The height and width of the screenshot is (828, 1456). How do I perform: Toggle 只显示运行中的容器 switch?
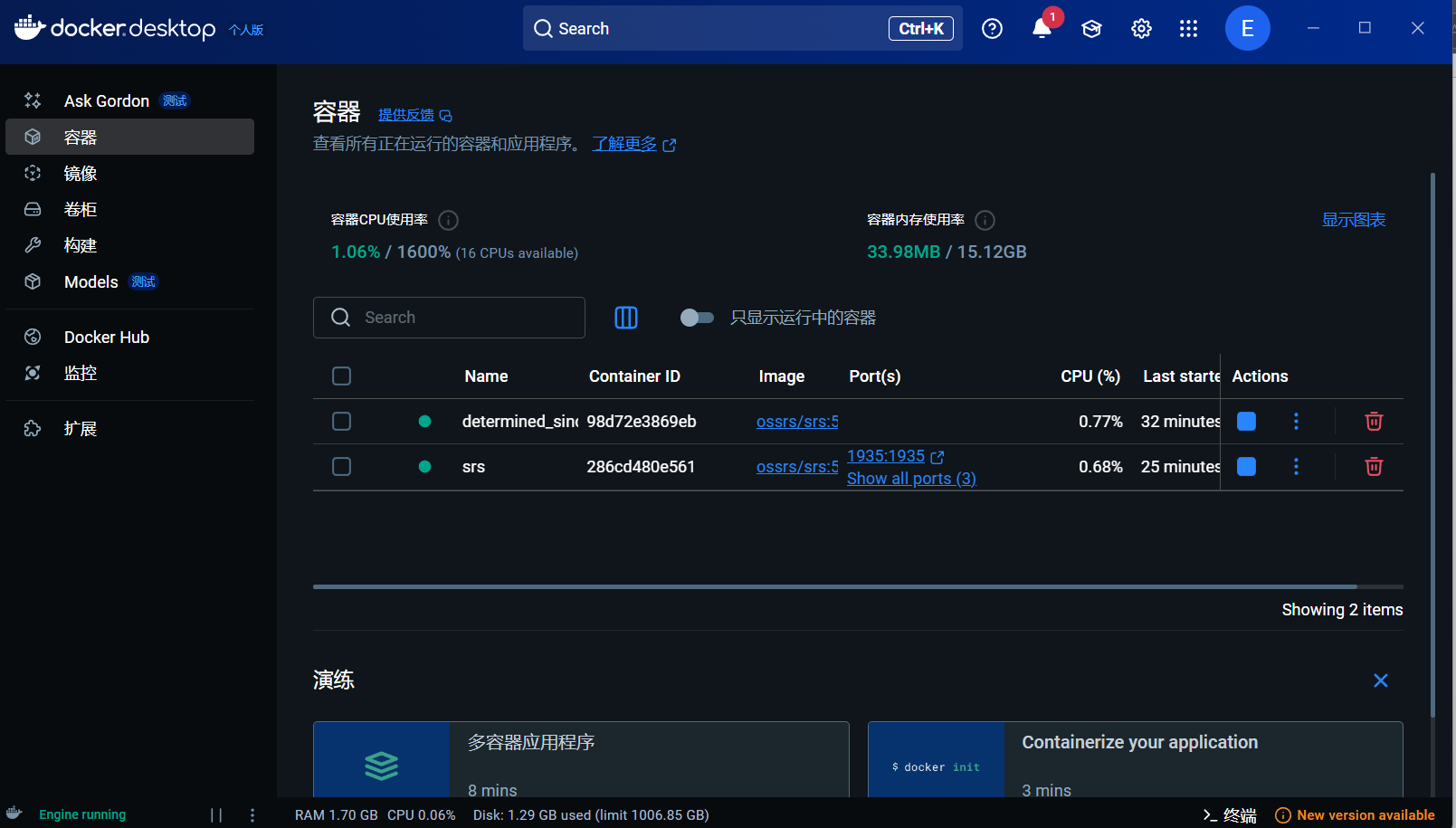point(697,318)
